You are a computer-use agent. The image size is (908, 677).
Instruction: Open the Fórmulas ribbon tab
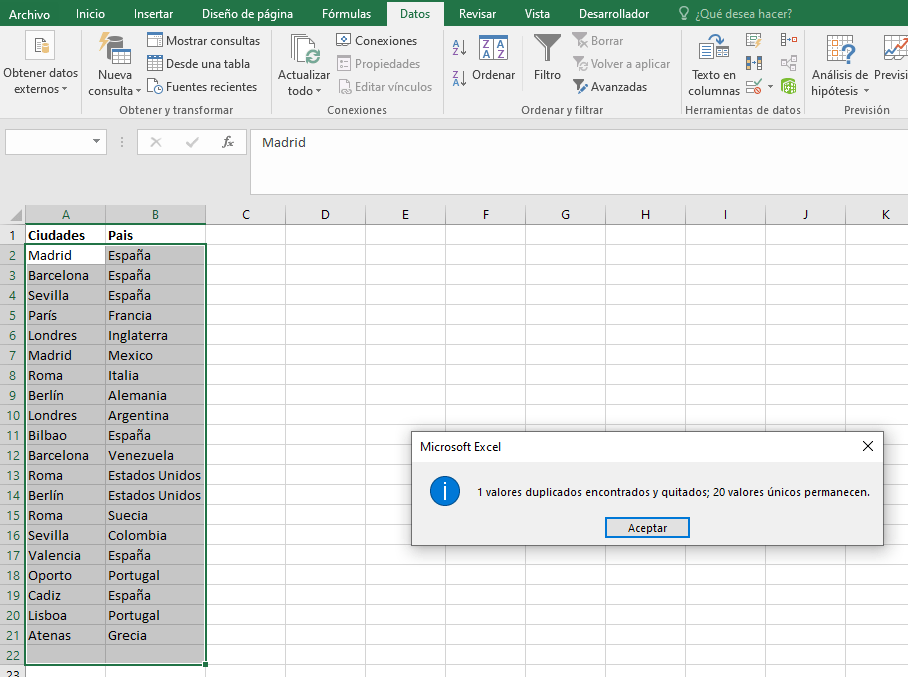coord(346,13)
